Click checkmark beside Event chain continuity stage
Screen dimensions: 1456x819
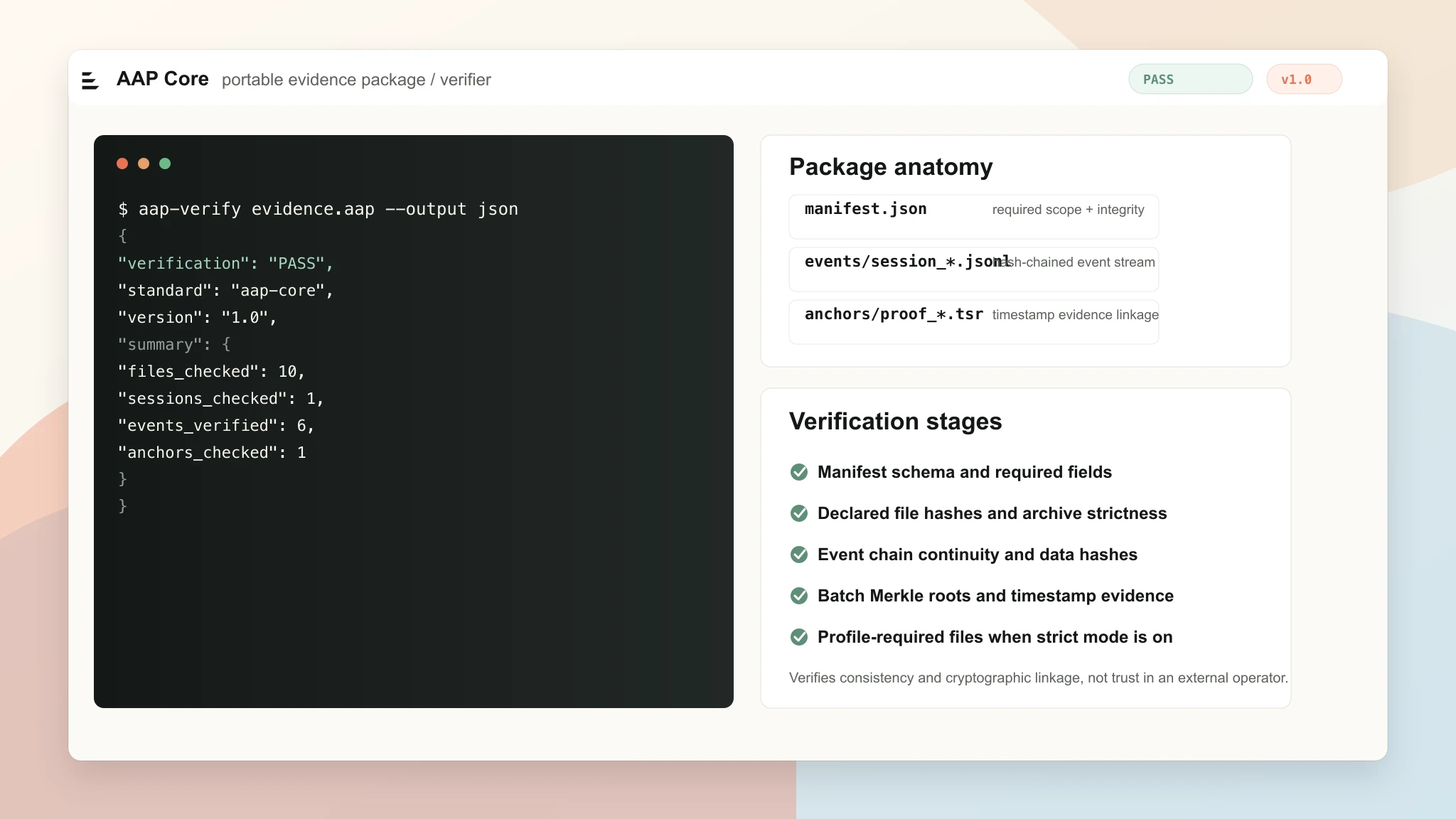coord(799,555)
